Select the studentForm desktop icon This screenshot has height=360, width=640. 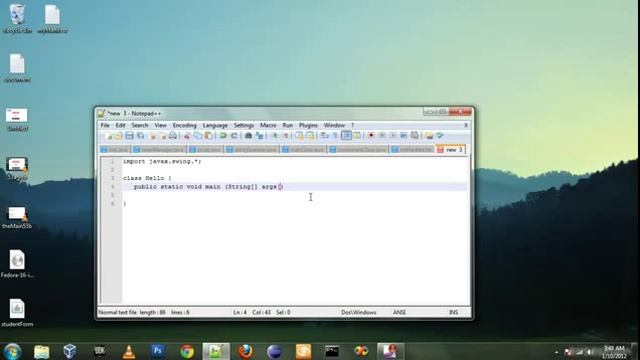click(17, 313)
